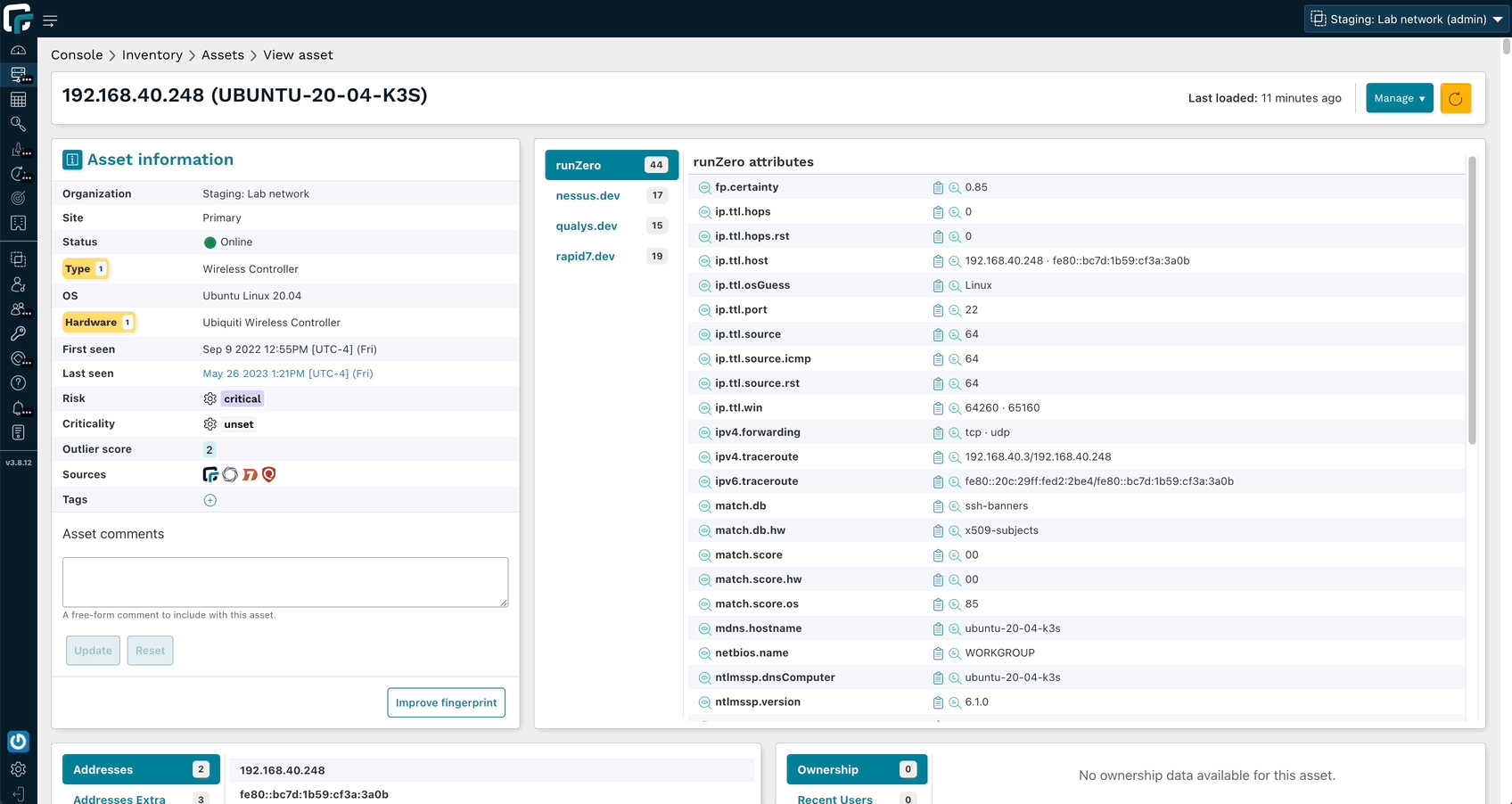1512x804 pixels.
Task: Click the magnifier search icon in sidebar
Action: tap(18, 124)
